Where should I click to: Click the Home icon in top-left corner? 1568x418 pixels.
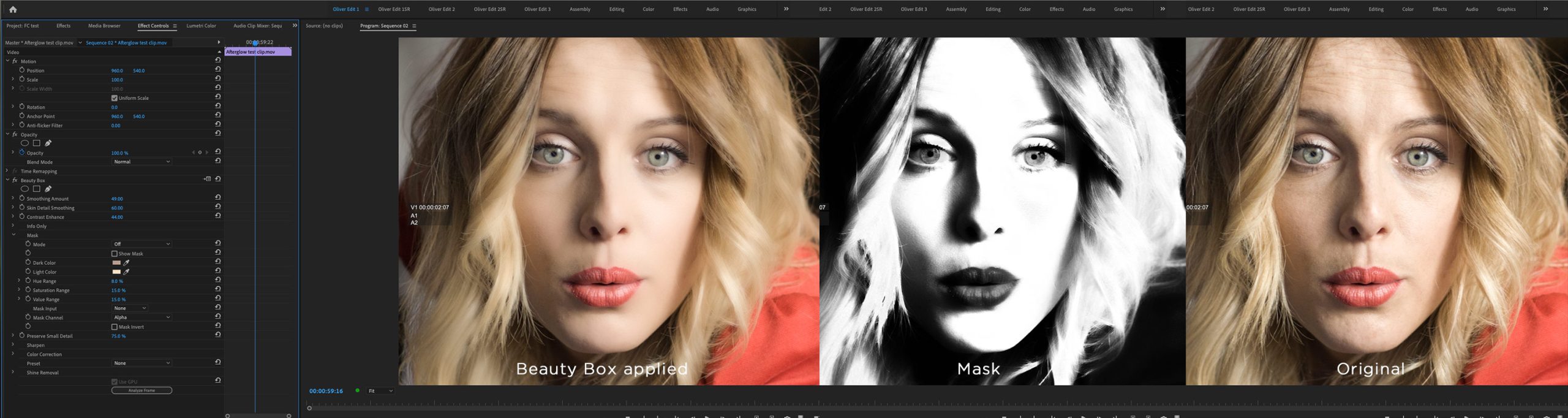tap(13, 9)
